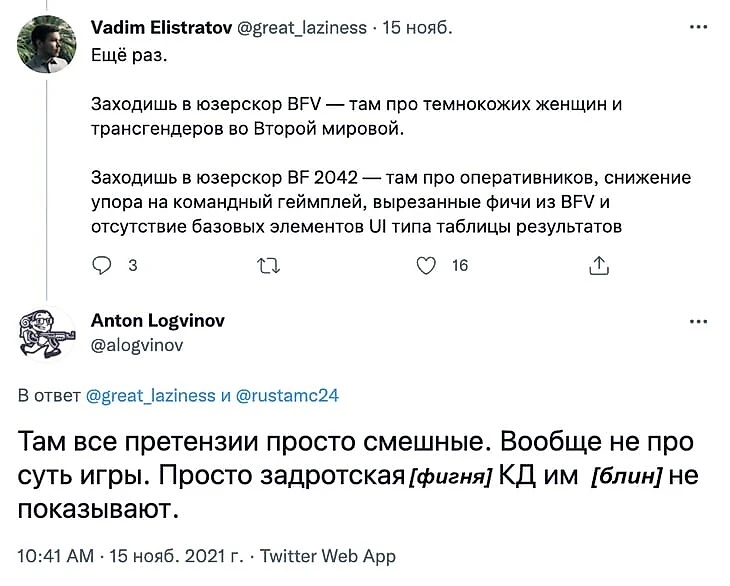Like the tweet with the heart icon
This screenshot has height=586, width=730.
pyautogui.click(x=427, y=265)
